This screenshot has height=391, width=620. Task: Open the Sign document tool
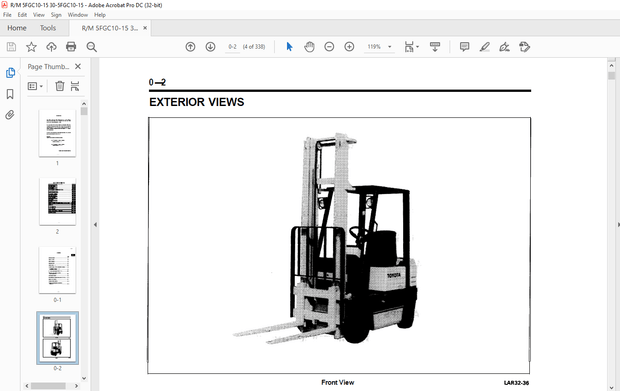tap(504, 47)
